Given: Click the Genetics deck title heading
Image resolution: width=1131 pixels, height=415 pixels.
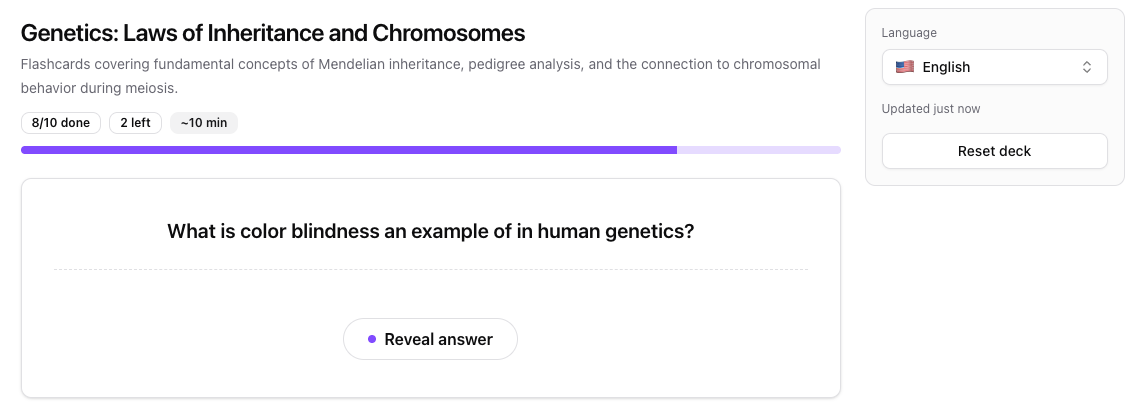Looking at the screenshot, I should tap(272, 33).
